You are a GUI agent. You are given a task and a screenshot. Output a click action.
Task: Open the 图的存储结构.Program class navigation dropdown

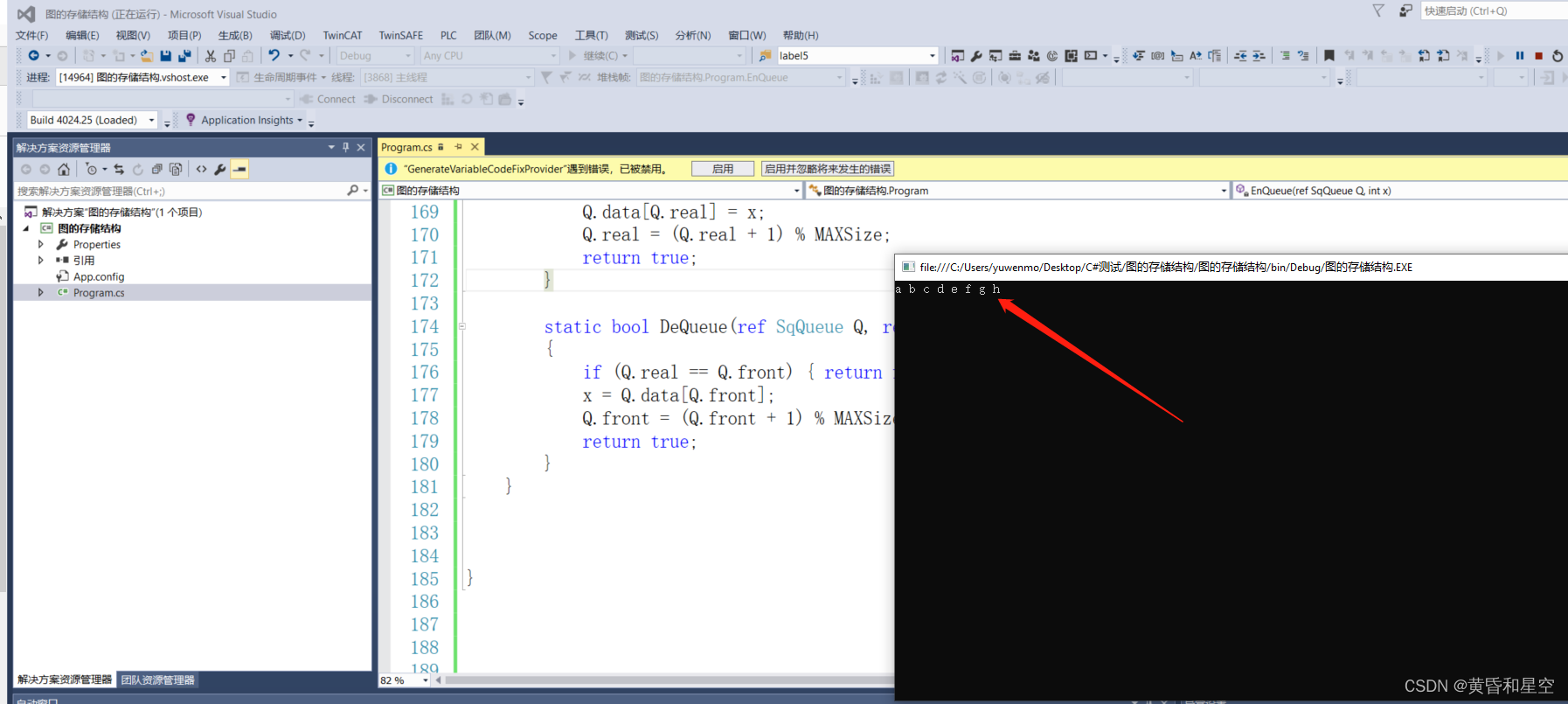tap(1017, 190)
